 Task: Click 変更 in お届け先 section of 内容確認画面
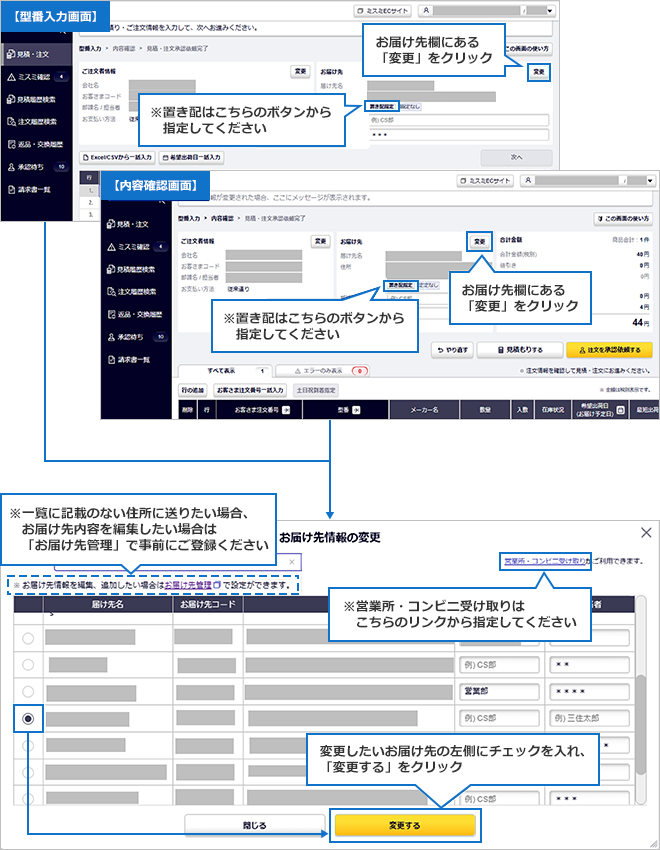480,241
